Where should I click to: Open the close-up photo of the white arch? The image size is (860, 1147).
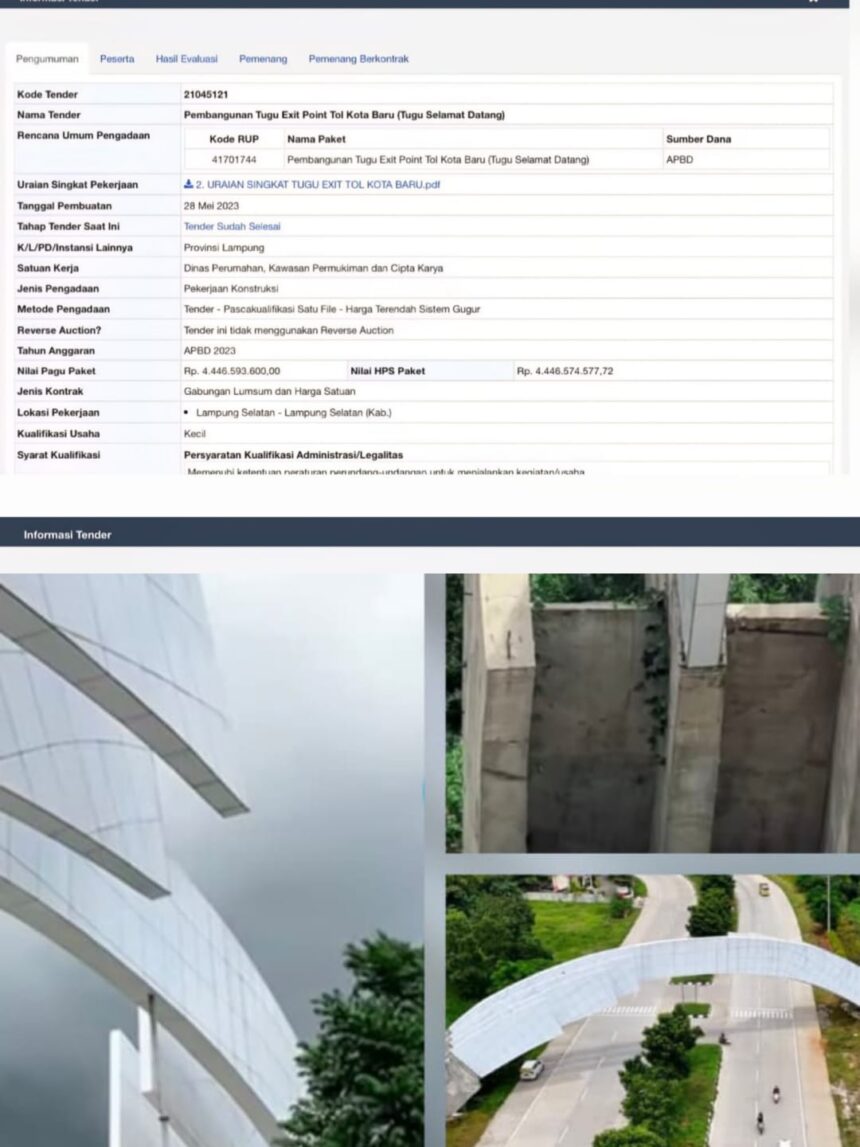(x=210, y=860)
